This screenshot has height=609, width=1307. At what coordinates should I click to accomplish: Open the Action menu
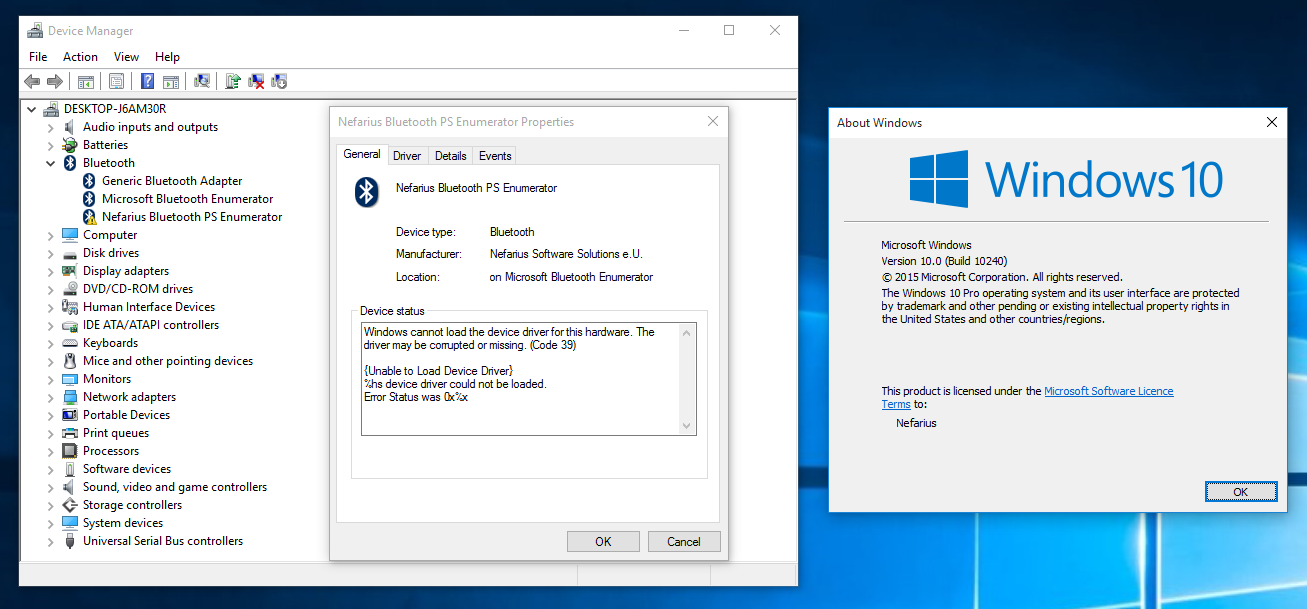(80, 57)
